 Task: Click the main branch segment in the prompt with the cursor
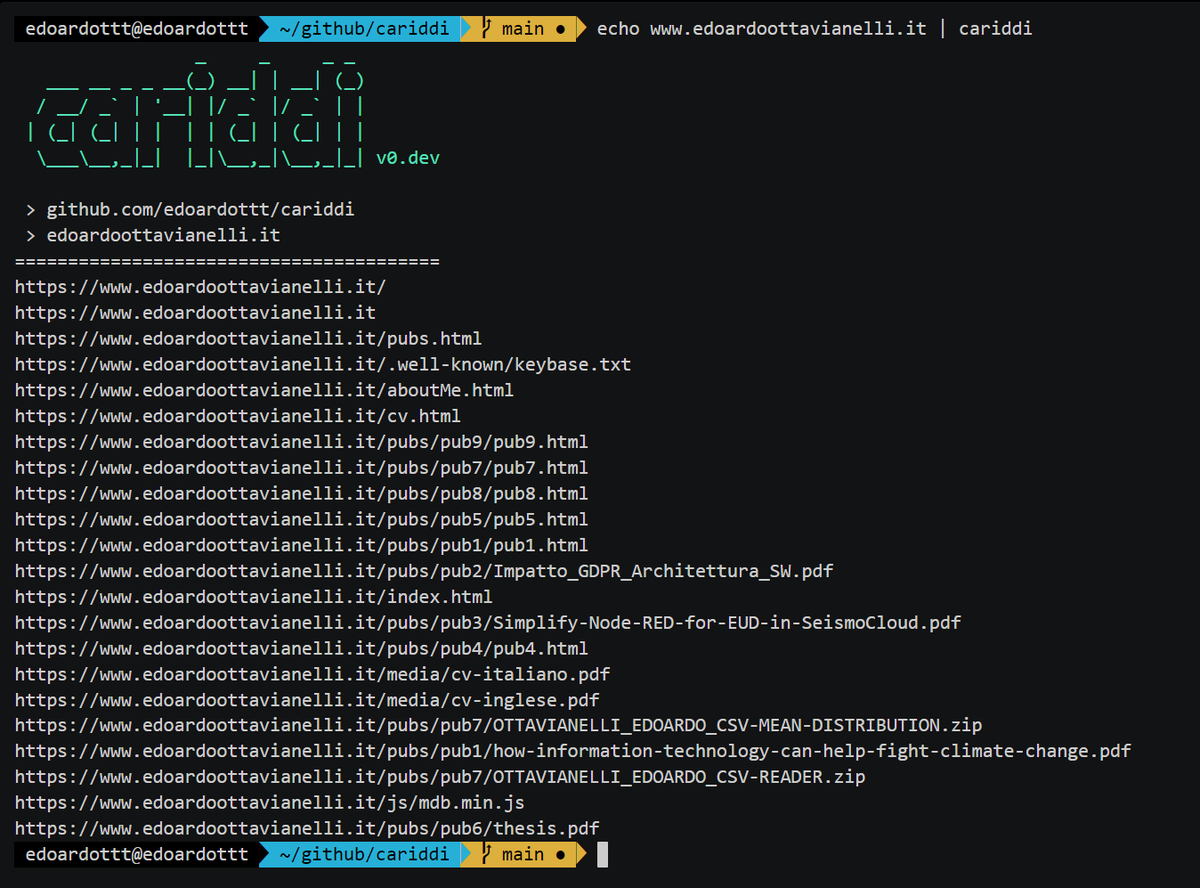click(523, 854)
